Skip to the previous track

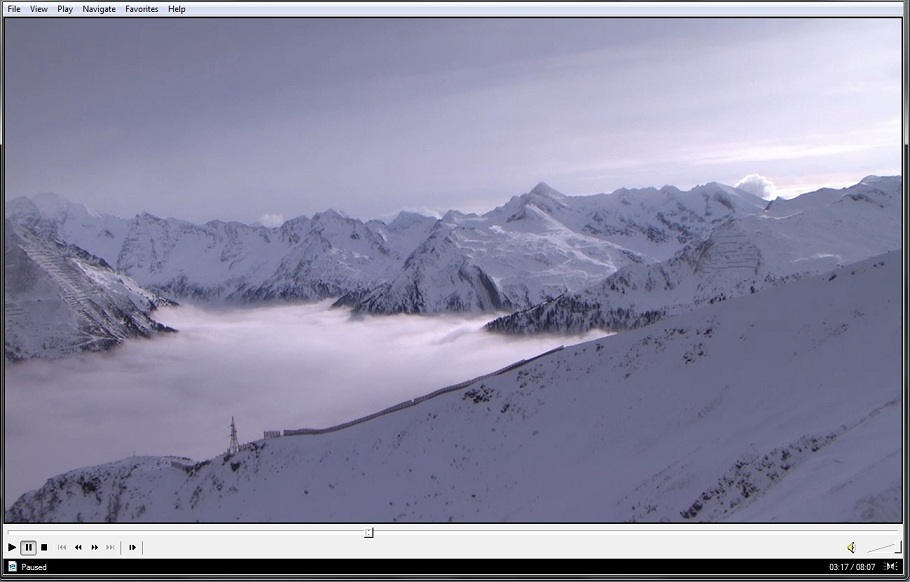62,547
